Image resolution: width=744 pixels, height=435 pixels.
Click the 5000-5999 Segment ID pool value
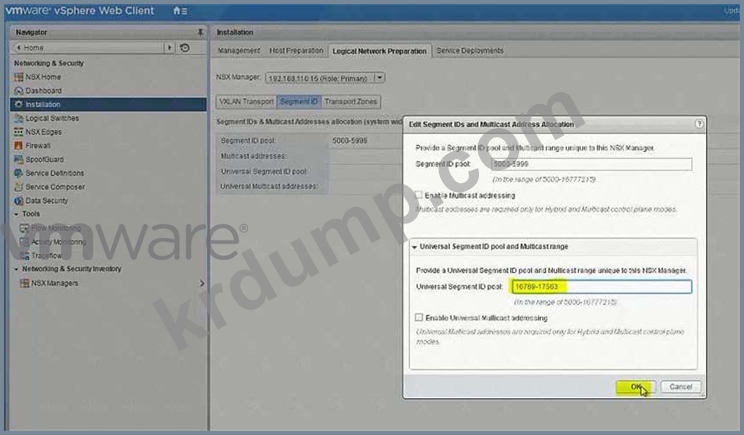click(x=350, y=140)
